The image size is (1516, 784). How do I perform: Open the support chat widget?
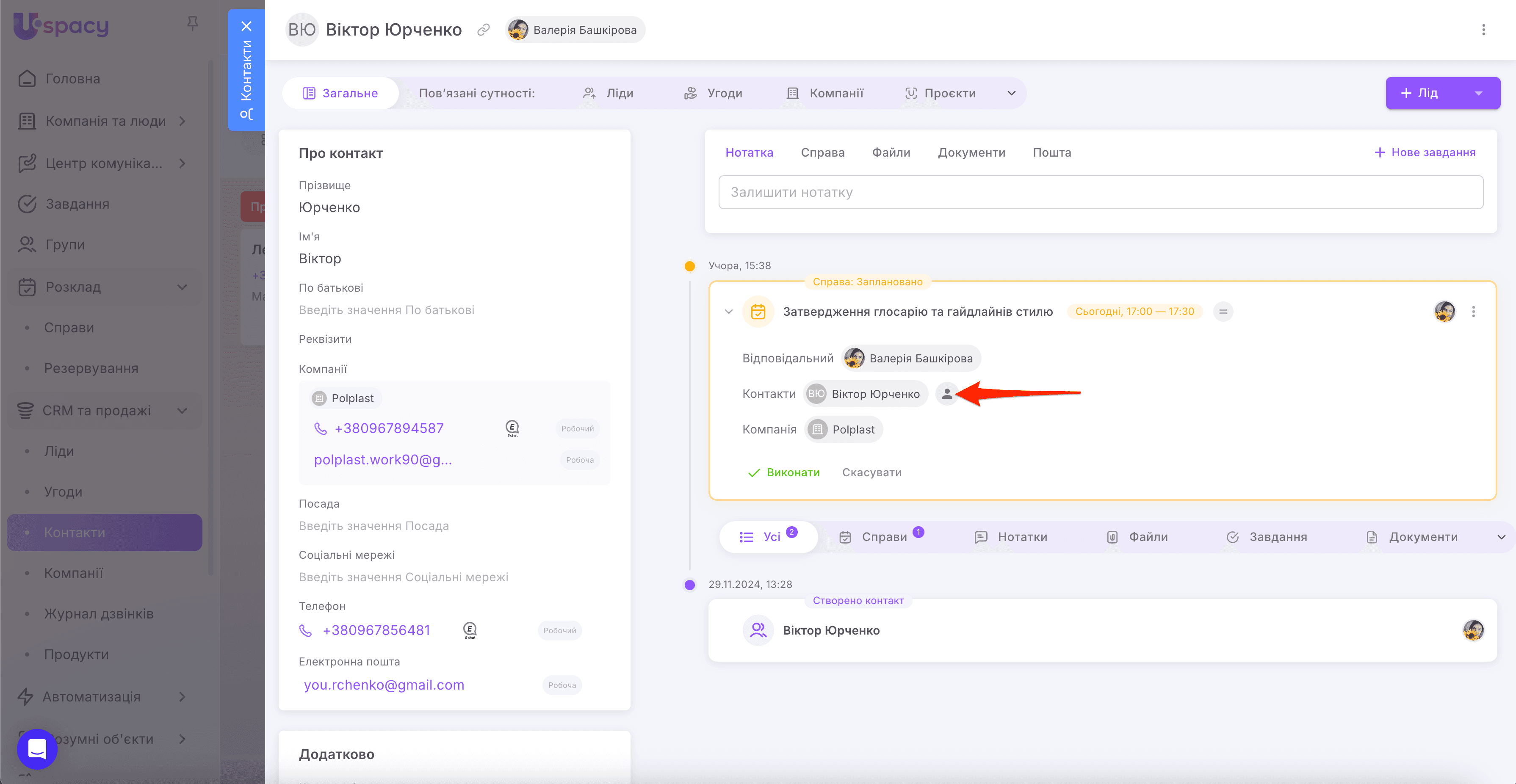pos(37,749)
